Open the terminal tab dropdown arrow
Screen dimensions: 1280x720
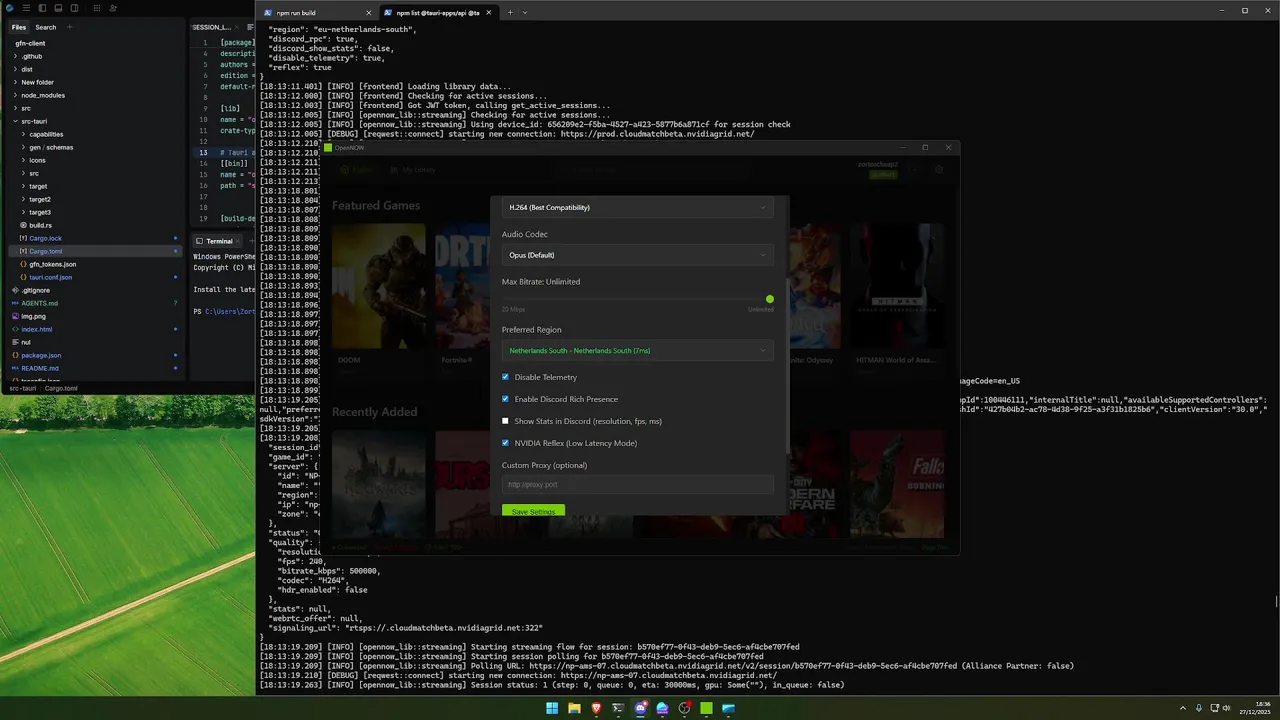click(525, 12)
